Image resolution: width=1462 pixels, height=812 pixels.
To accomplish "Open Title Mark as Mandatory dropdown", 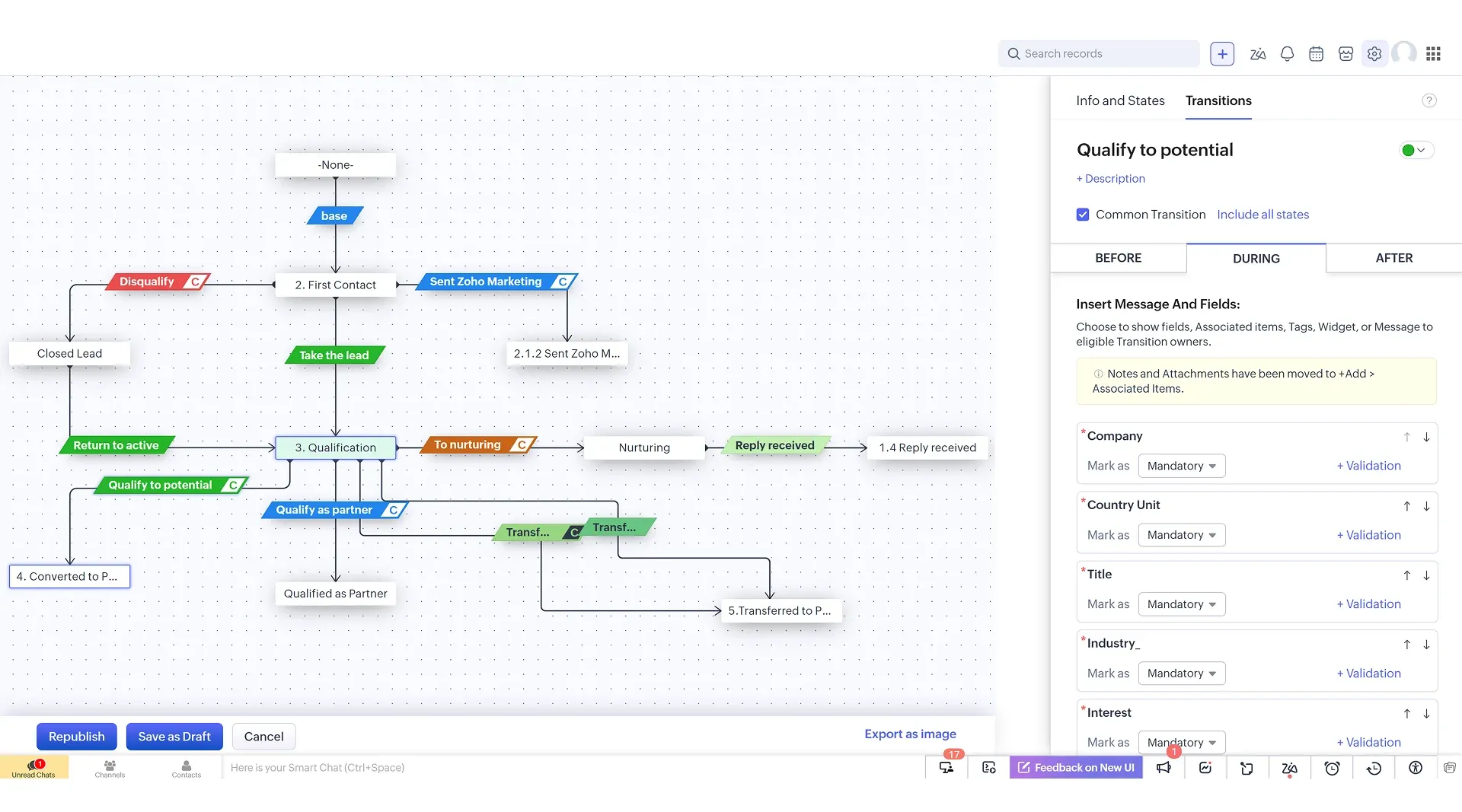I will [1181, 604].
